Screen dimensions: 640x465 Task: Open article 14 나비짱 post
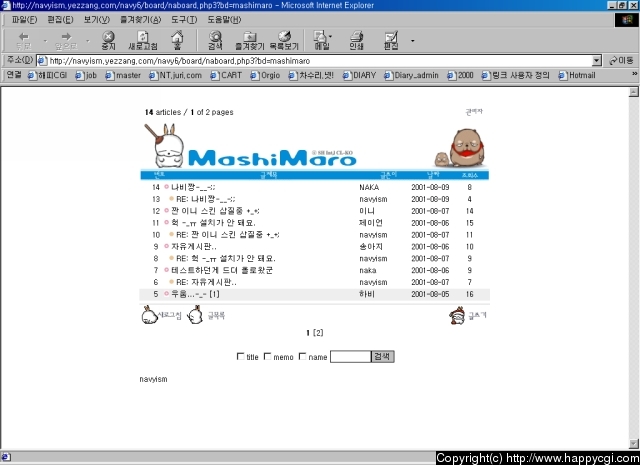(x=193, y=187)
